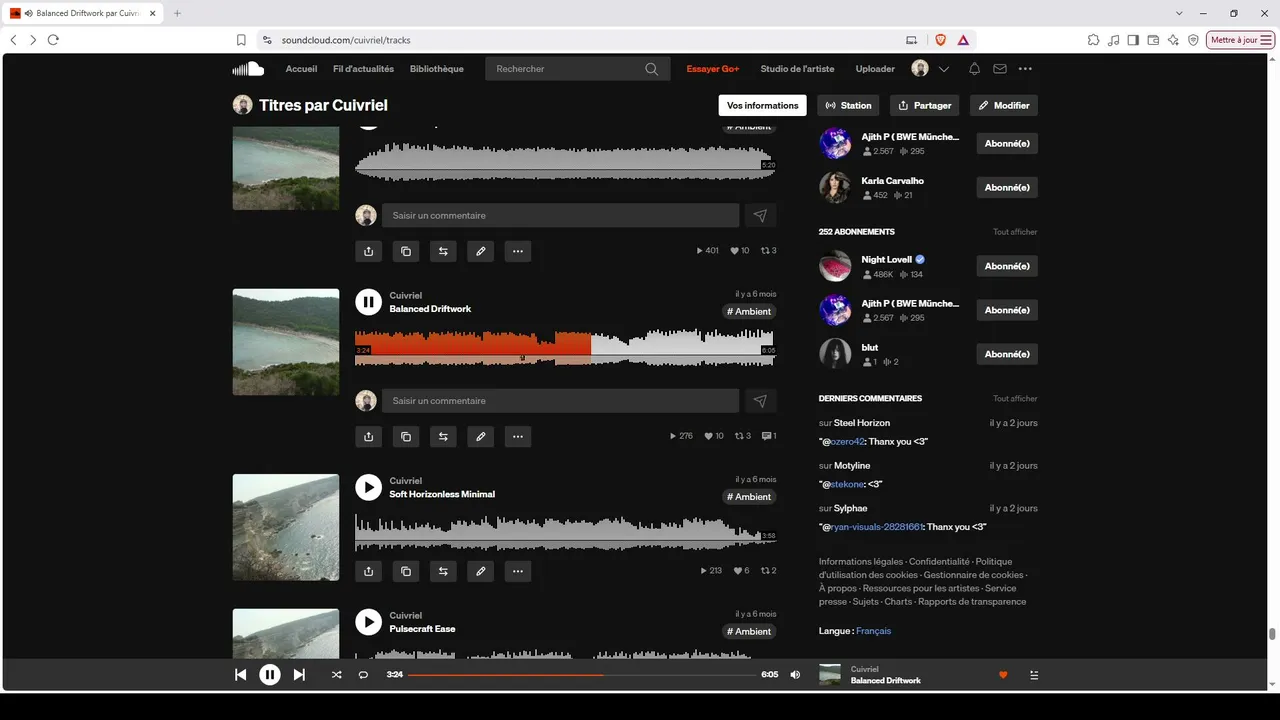Bookmark this page in the browser
Image resolution: width=1280 pixels, height=720 pixels.
[x=241, y=40]
